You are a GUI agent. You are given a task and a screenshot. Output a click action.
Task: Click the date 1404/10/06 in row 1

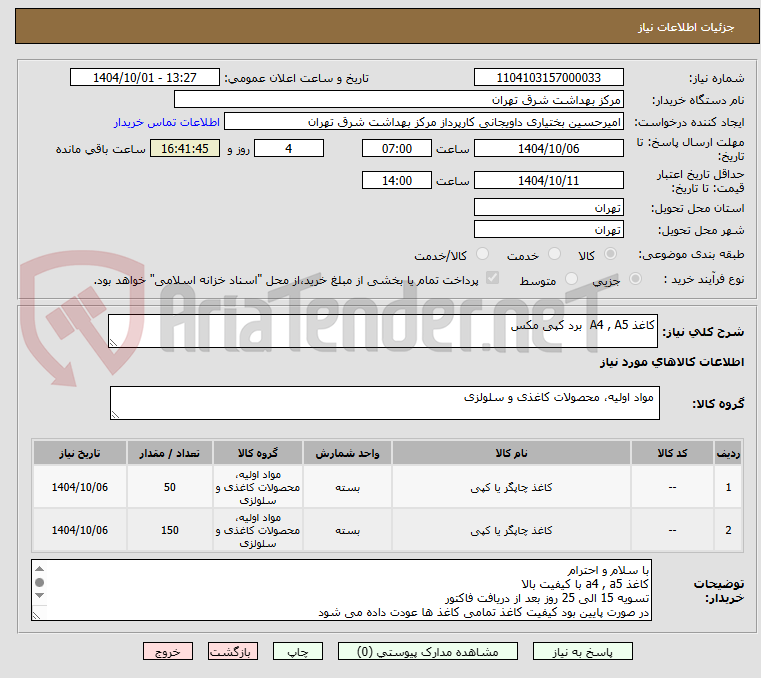(x=80, y=487)
